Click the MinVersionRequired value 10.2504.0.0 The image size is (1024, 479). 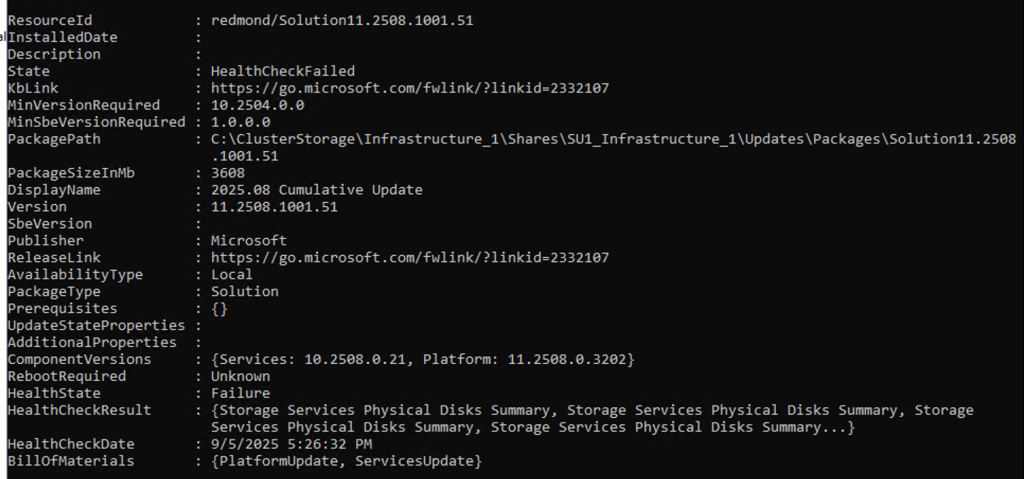(x=257, y=105)
